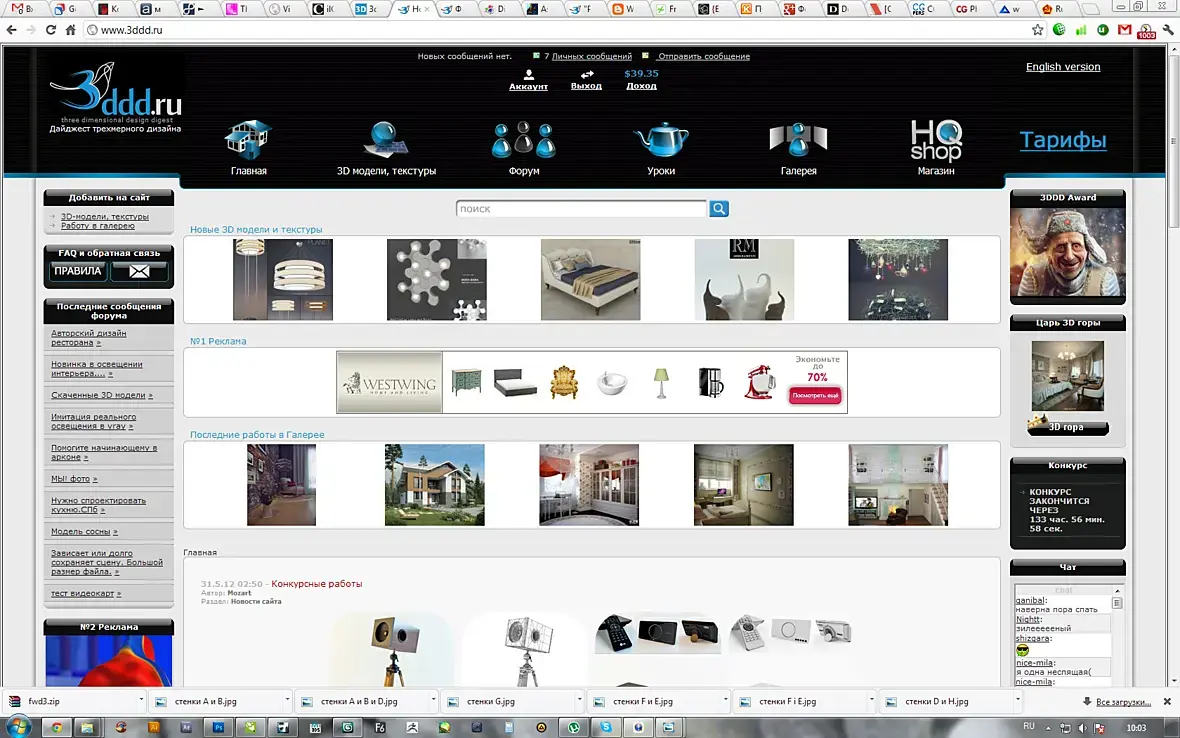The width and height of the screenshot is (1180, 738).
Task: Show hidden system tray icons arrow
Action: pos(1048,727)
